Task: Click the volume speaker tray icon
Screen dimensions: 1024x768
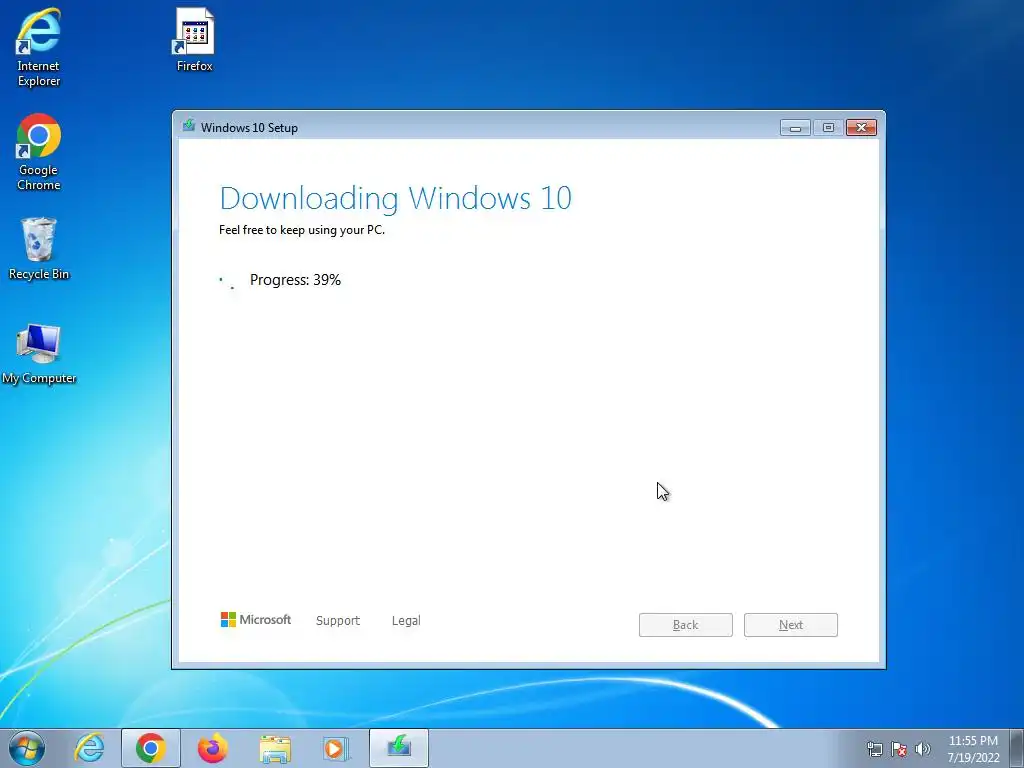Action: pos(923,749)
